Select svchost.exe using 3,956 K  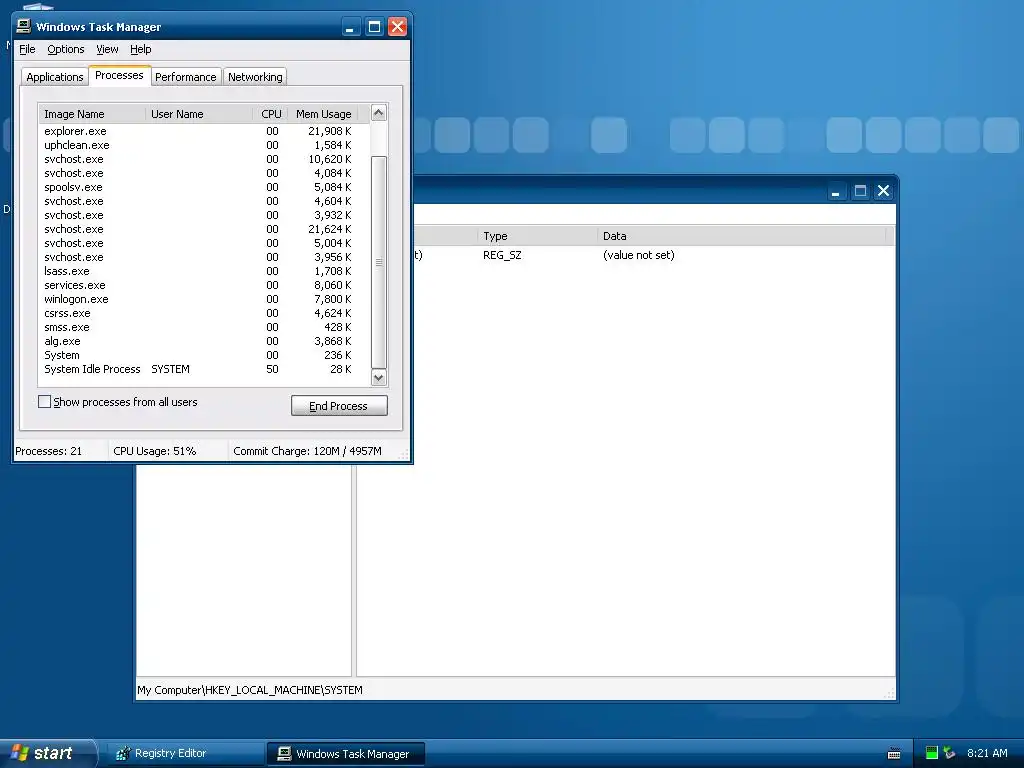(204, 257)
